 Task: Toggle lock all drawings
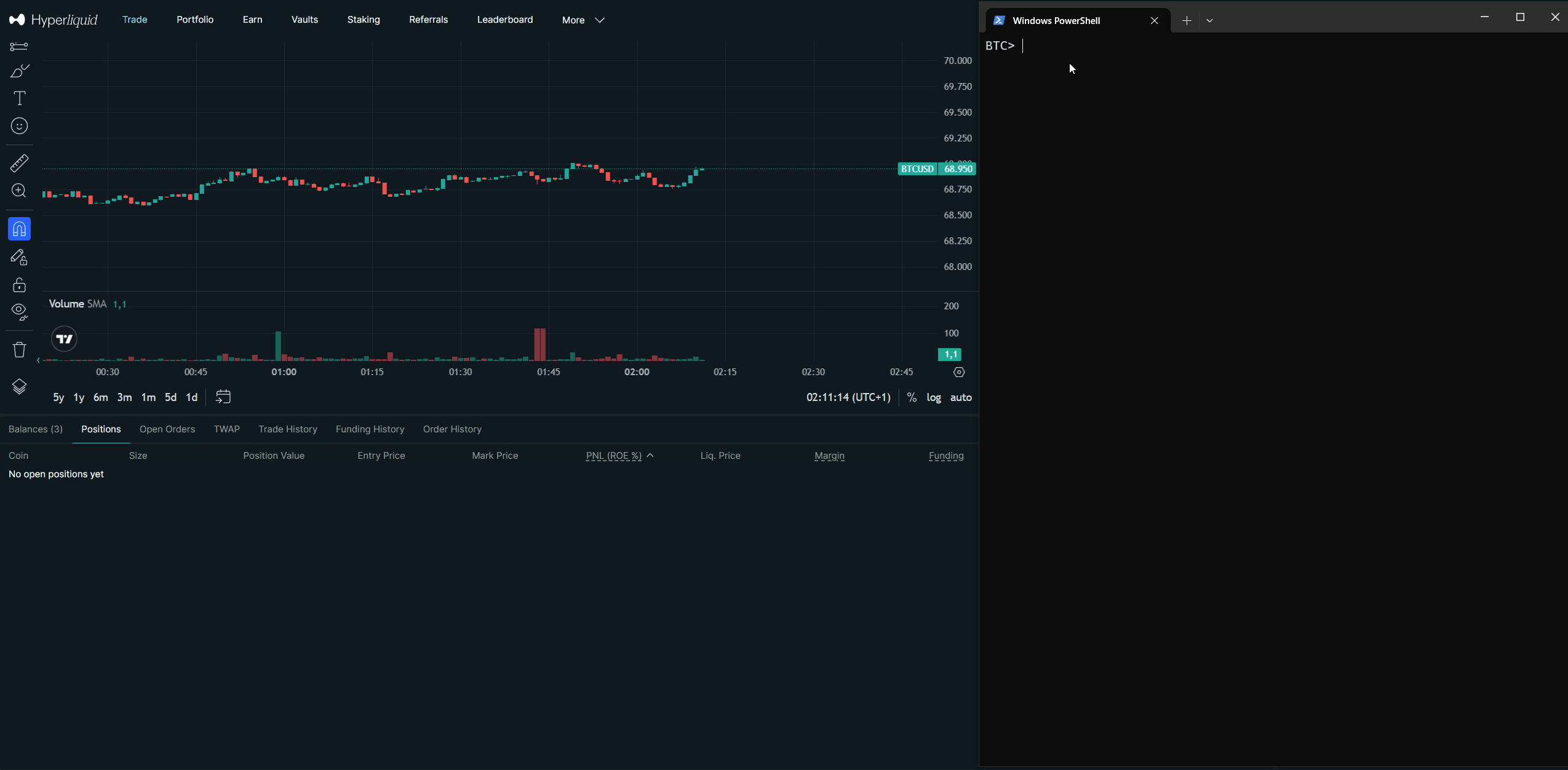[19, 285]
